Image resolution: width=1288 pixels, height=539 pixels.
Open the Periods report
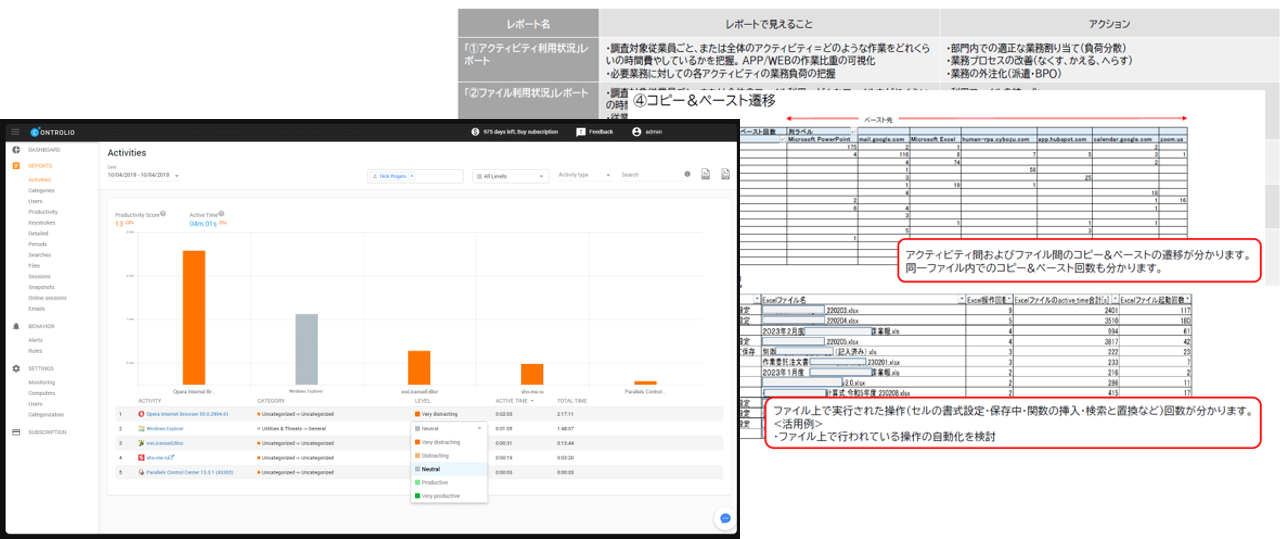click(37, 244)
